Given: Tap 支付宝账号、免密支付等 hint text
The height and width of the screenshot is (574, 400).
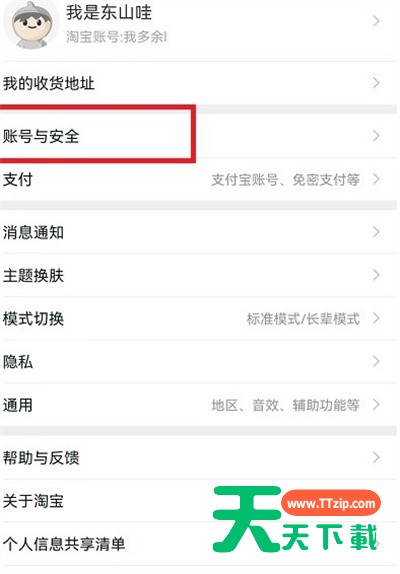Looking at the screenshot, I should (285, 180).
